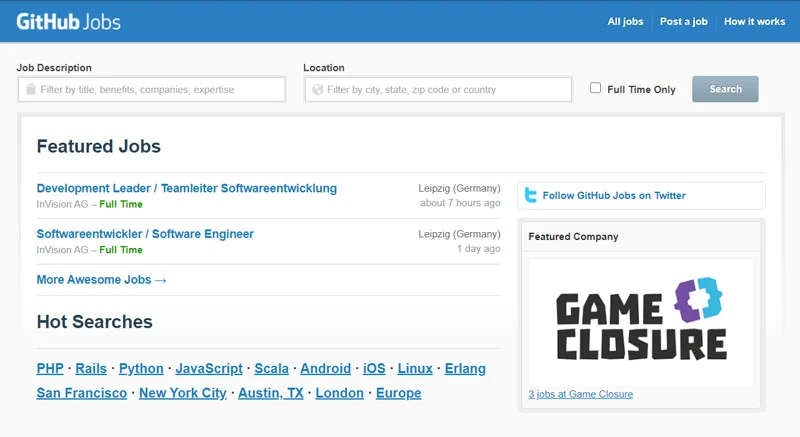Click the GitHub Jobs logo
The image size is (800, 437).
point(68,22)
